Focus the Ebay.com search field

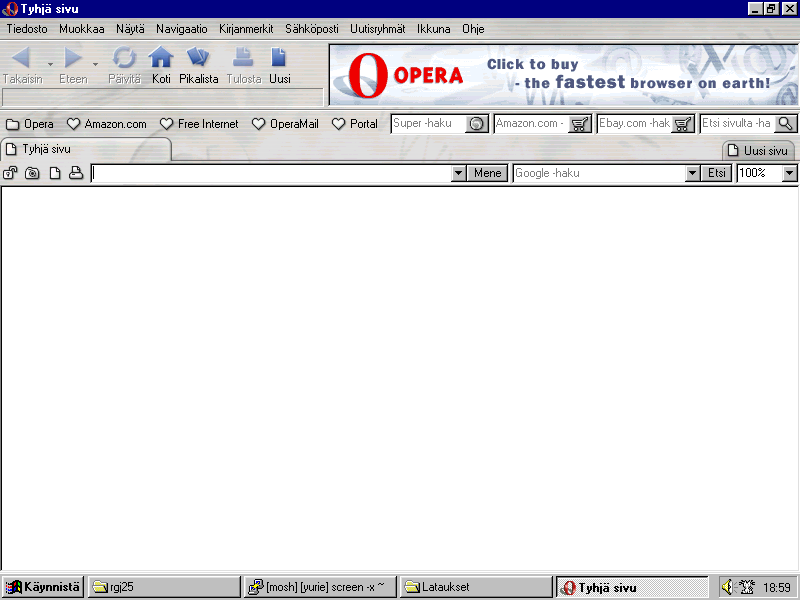[x=635, y=123]
